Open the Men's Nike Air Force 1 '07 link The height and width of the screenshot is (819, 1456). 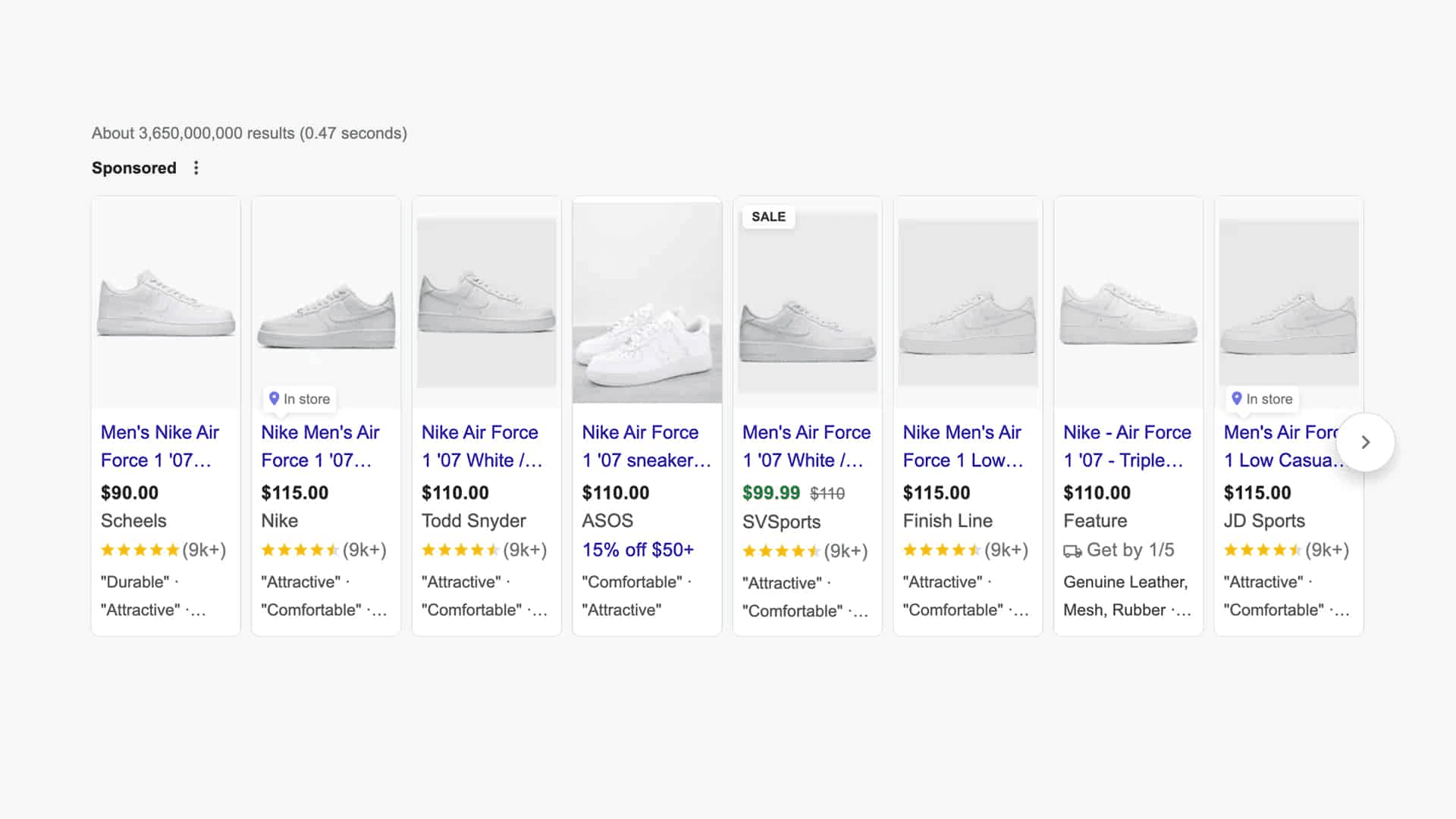(x=160, y=446)
